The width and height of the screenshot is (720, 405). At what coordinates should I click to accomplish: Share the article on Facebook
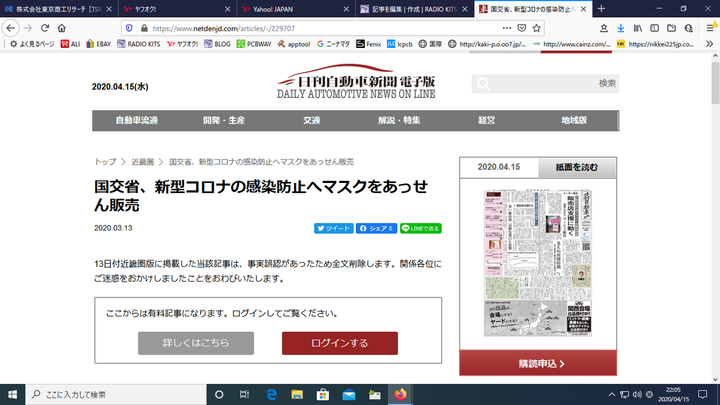(x=377, y=228)
